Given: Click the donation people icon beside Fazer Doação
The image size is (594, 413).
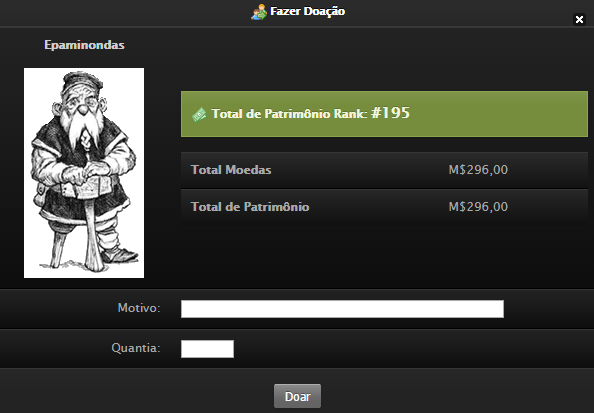Looking at the screenshot, I should (x=259, y=12).
